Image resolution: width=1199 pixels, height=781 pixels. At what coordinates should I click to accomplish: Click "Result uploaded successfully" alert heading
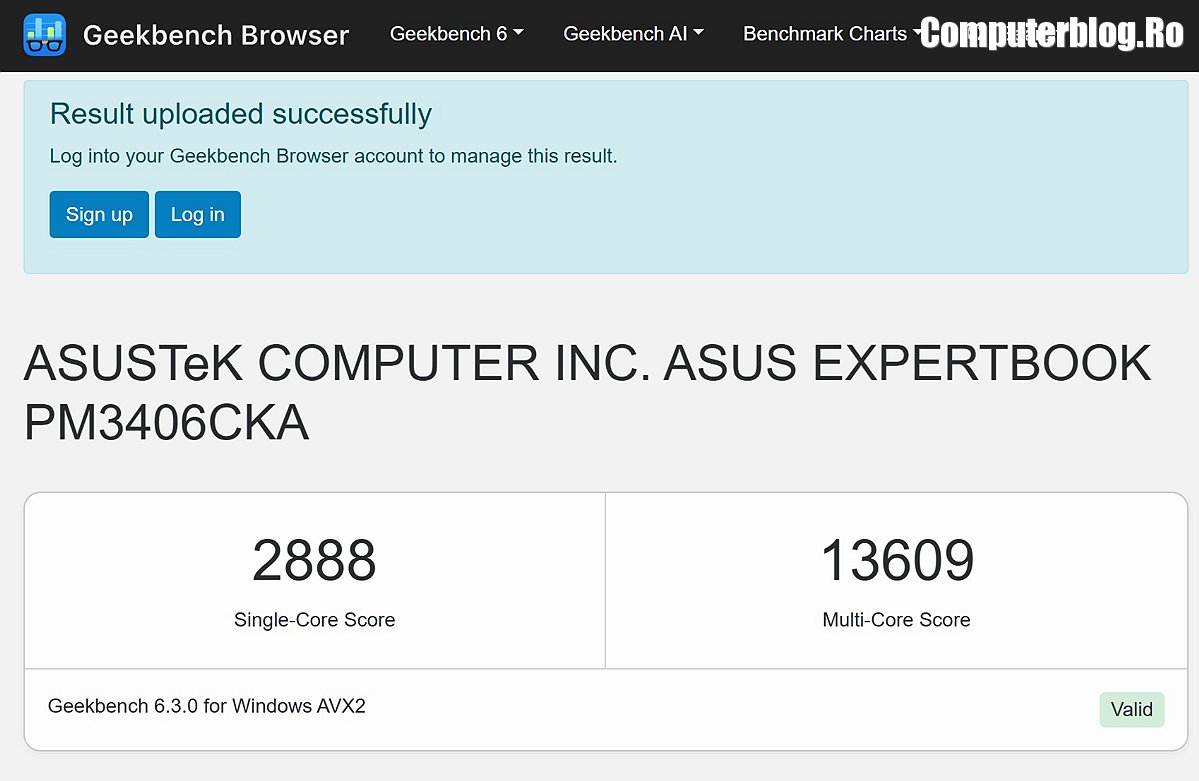pyautogui.click(x=241, y=114)
